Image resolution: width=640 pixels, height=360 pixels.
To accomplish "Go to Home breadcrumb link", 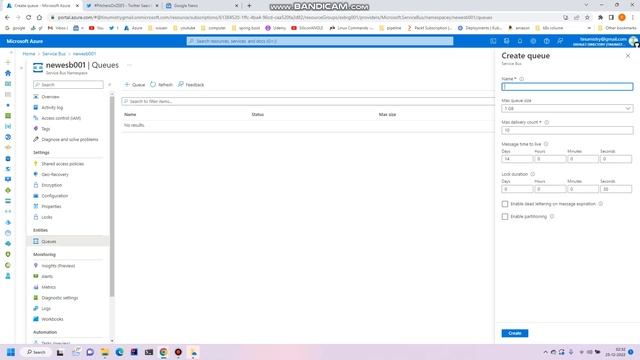I will [x=29, y=54].
